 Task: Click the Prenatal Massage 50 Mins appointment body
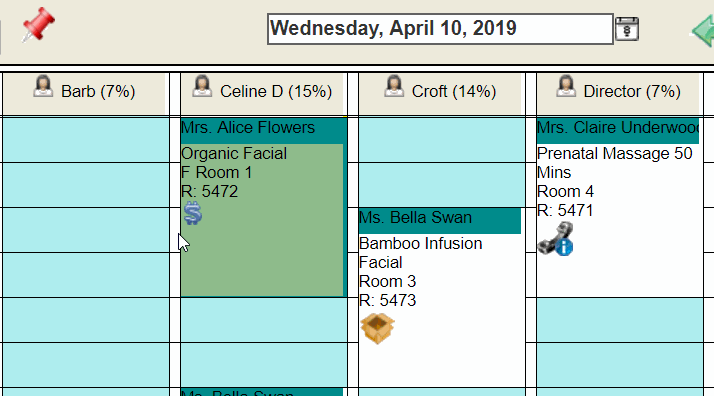point(620,221)
